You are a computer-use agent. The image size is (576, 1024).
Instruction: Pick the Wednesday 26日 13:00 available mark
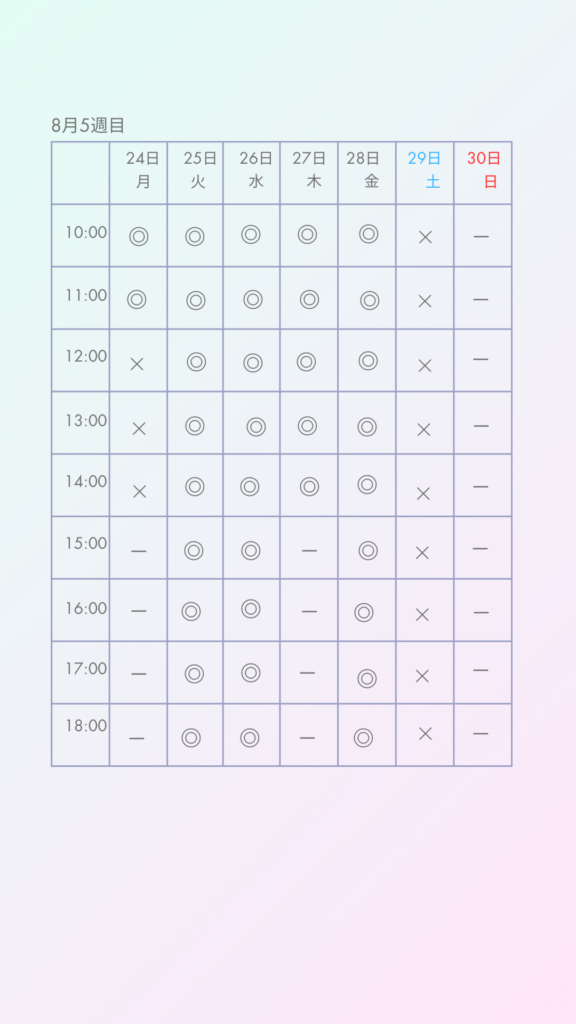click(256, 427)
